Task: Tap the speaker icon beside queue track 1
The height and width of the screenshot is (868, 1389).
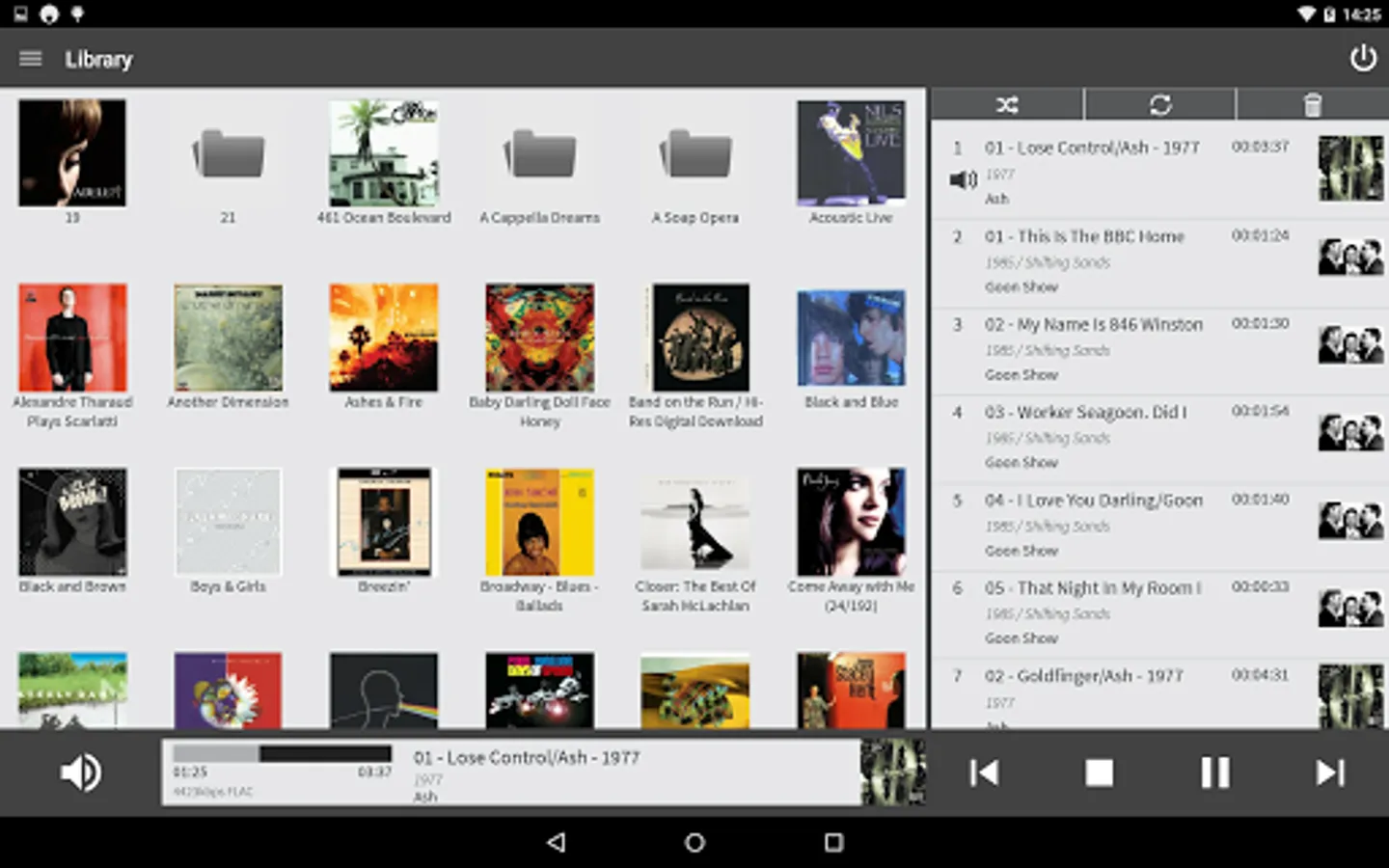Action: [x=963, y=179]
